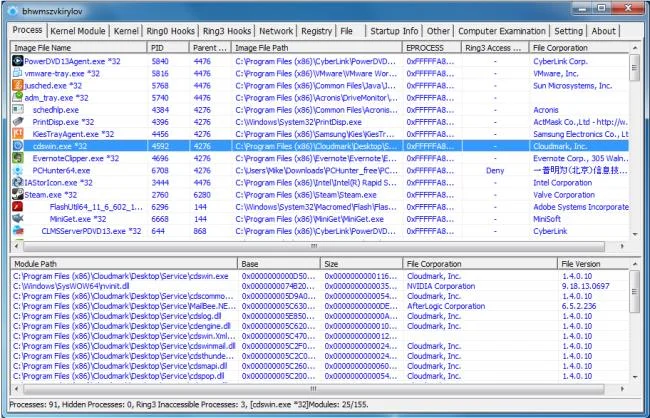Open the Ring0 Hooks tab
This screenshot has width=650, height=418.
click(x=170, y=31)
